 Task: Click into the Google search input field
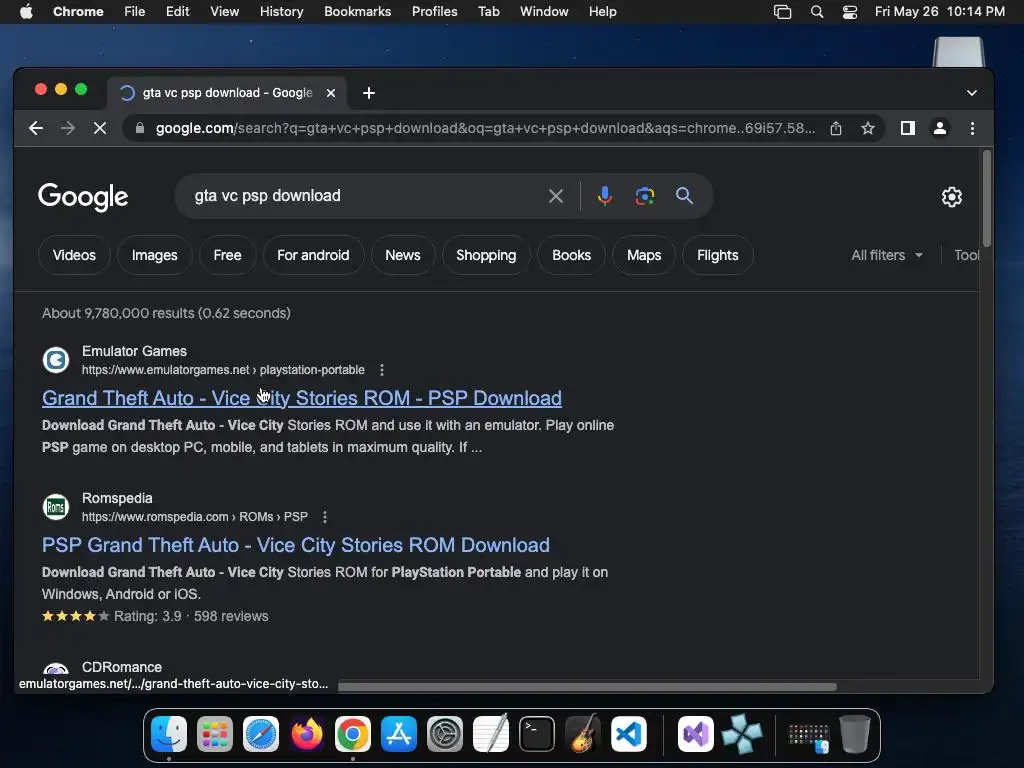(x=366, y=196)
